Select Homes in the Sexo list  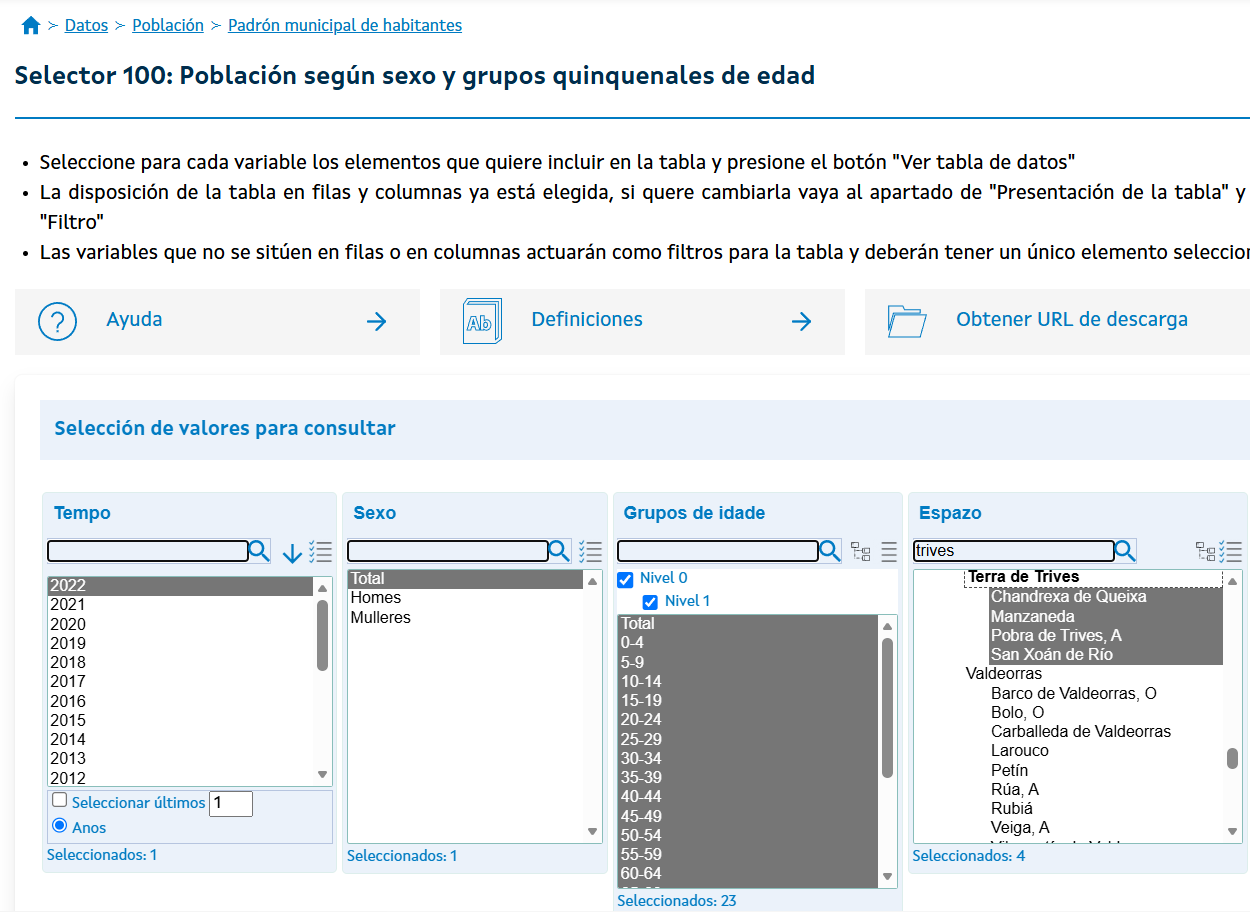[466, 598]
